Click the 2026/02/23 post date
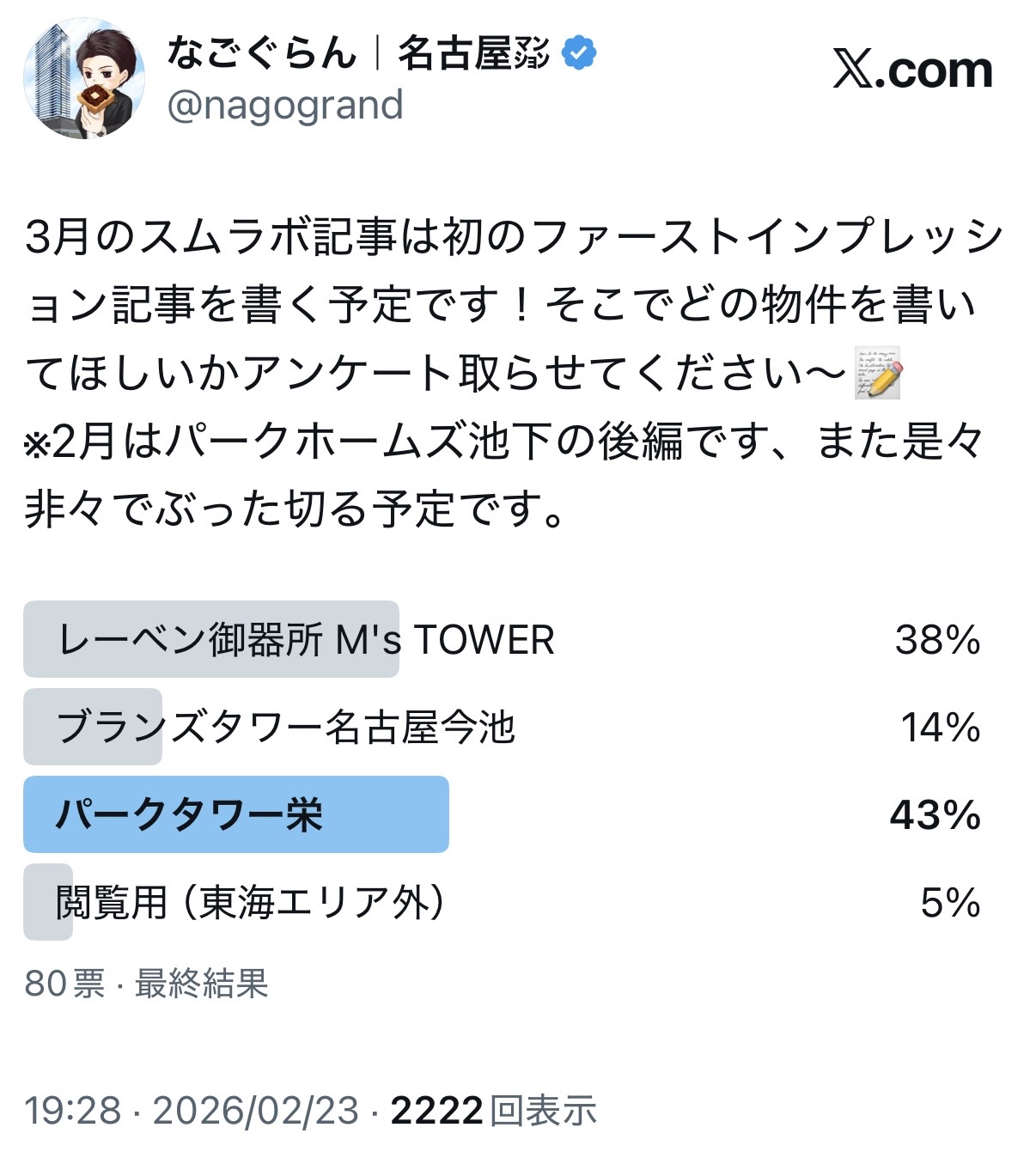The width and height of the screenshot is (1036, 1158). coord(255,1111)
